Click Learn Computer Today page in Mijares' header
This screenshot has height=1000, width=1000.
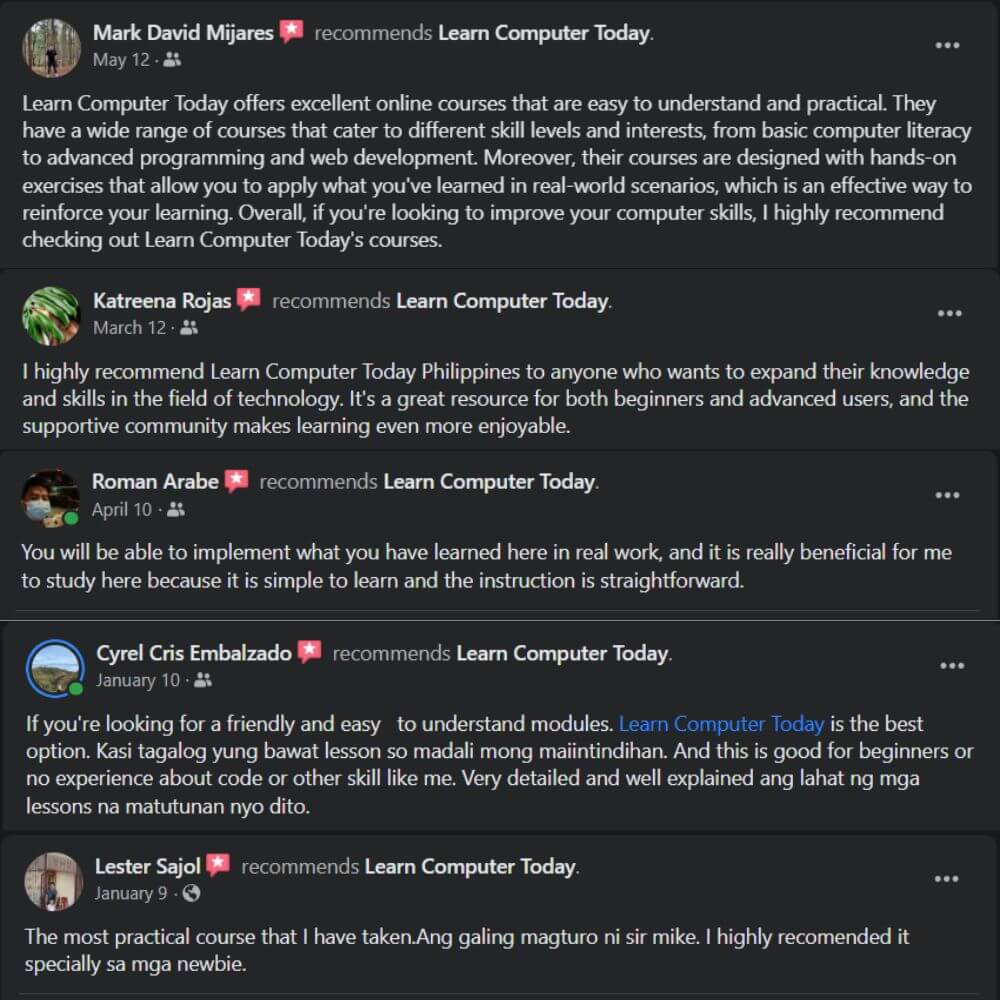[544, 33]
